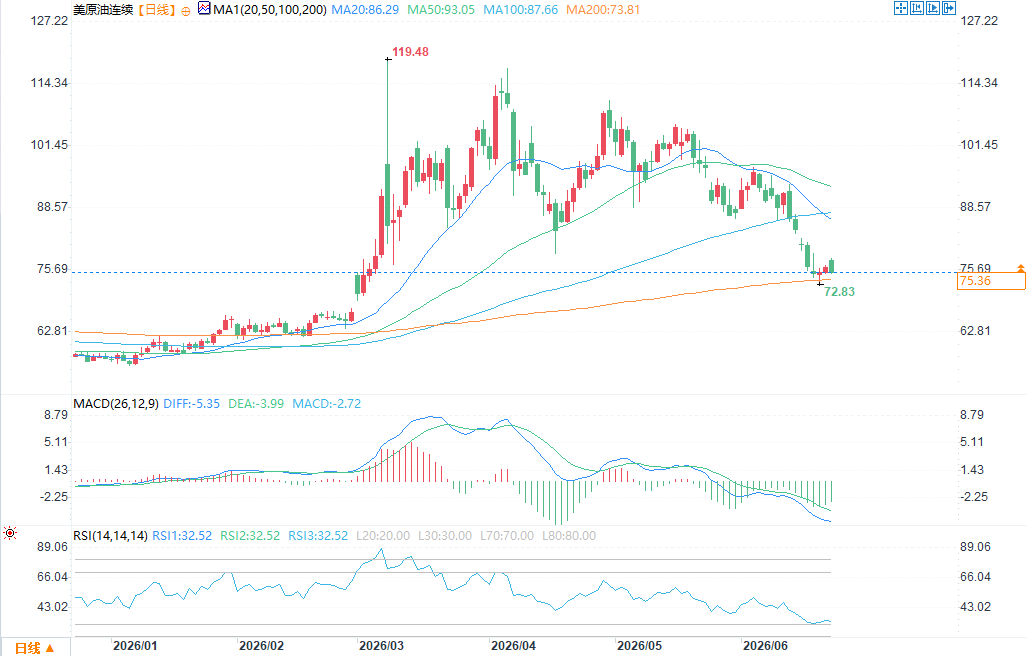Click the 119.48 high price label
Viewport: 1027px width, 656px height.
point(410,52)
